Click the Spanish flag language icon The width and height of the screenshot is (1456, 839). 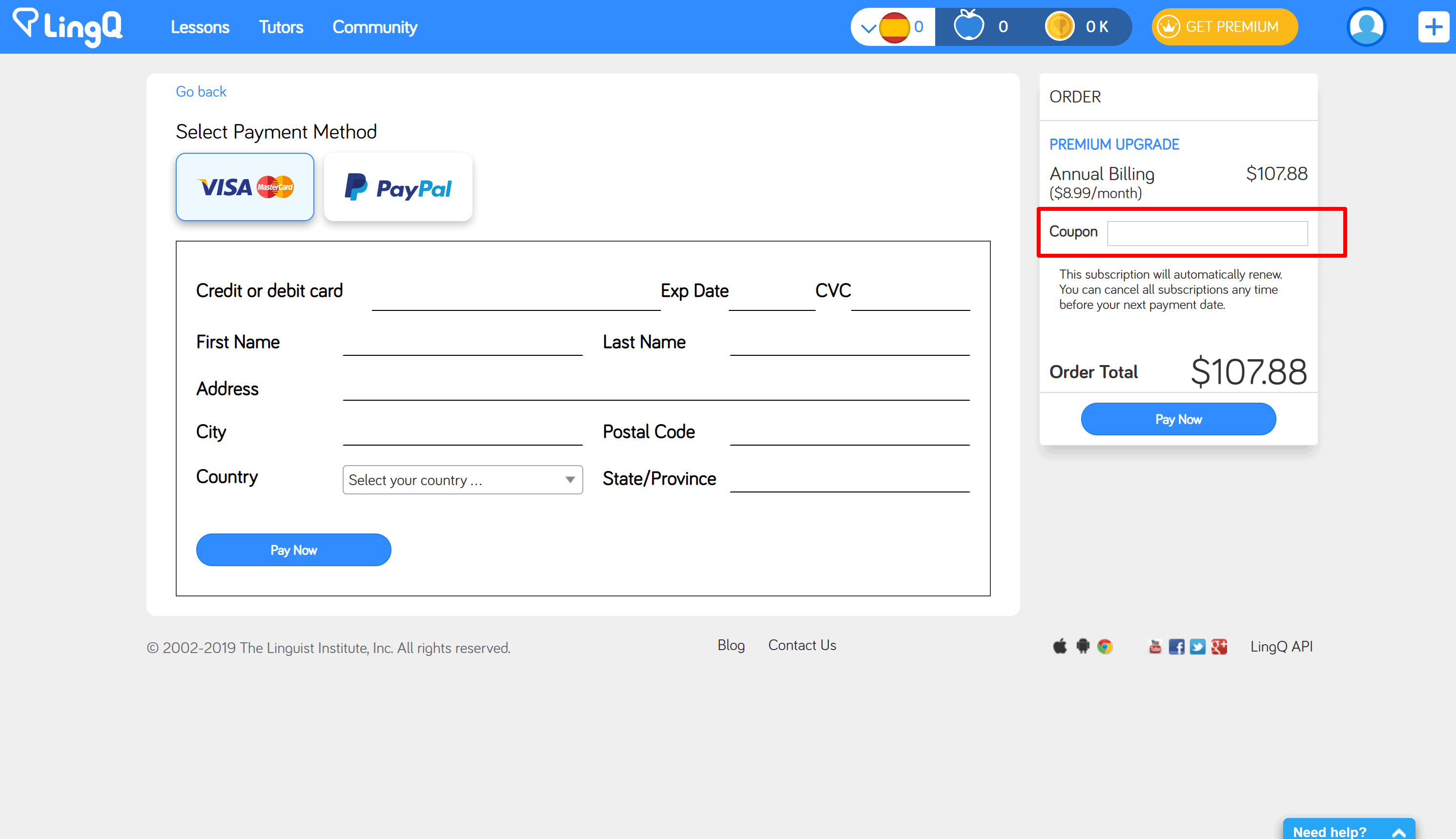pos(894,26)
